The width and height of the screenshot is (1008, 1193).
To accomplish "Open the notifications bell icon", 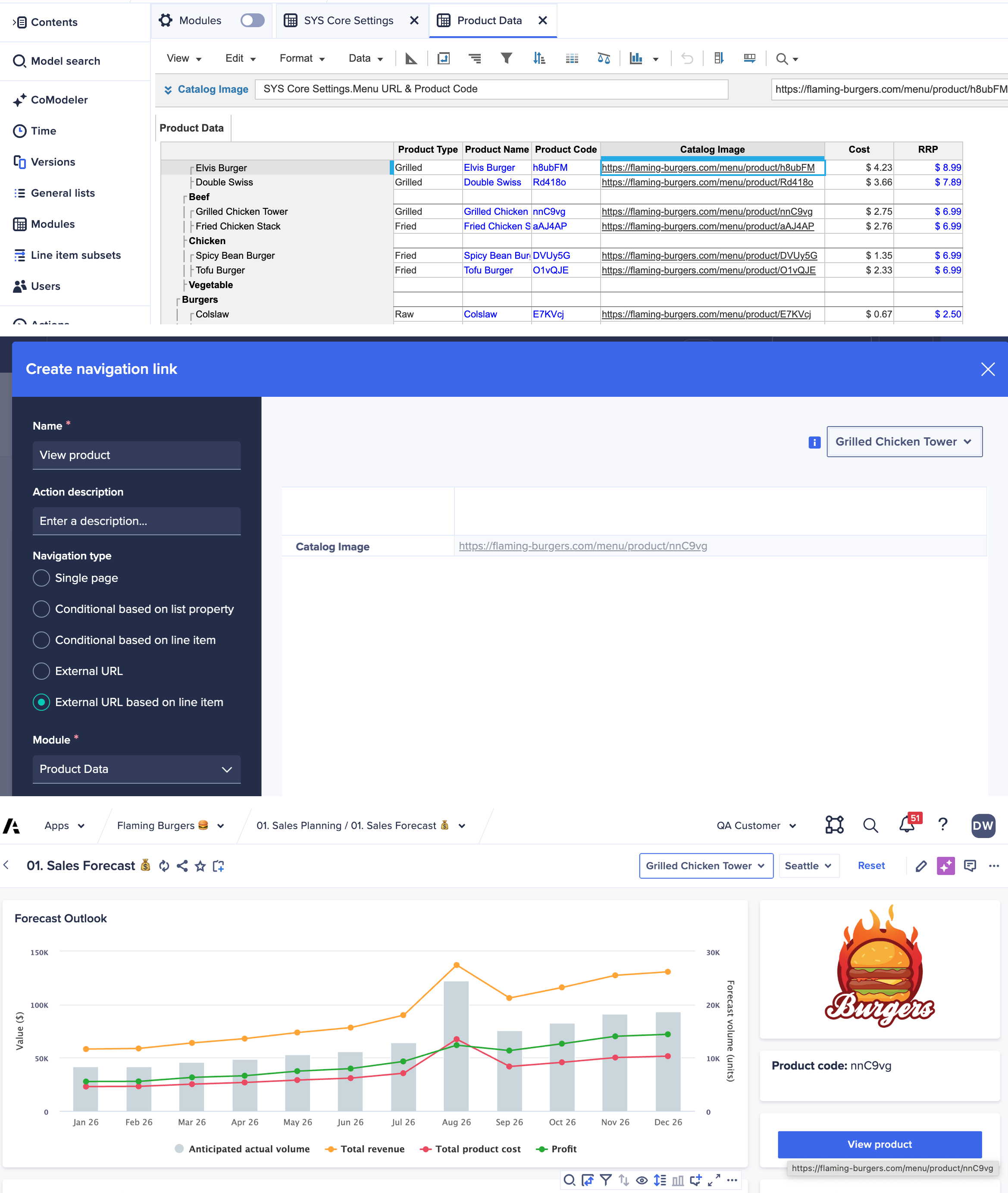I will pyautogui.click(x=907, y=825).
